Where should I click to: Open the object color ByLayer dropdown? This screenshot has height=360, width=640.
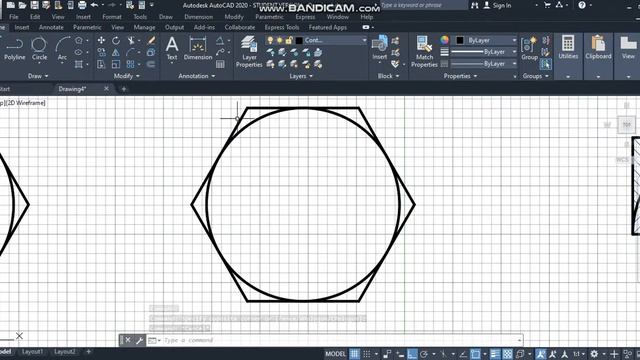pos(514,40)
